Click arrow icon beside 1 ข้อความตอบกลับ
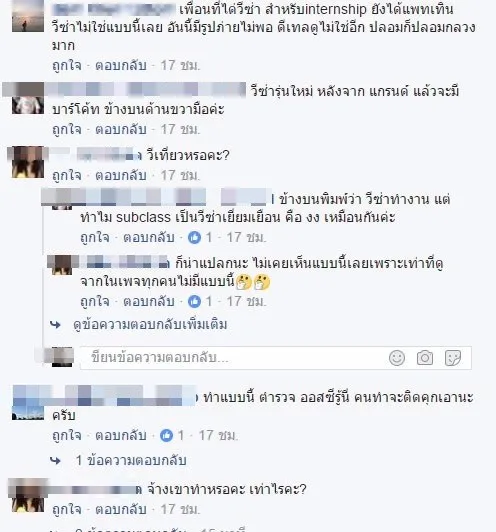The width and height of the screenshot is (496, 532). click(55, 461)
